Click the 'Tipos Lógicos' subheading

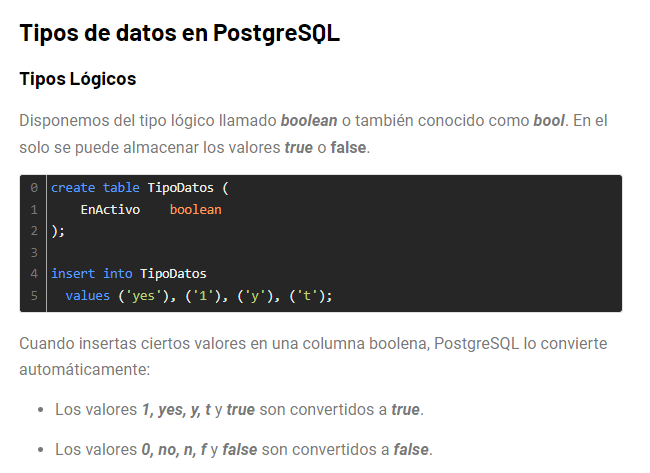78,79
